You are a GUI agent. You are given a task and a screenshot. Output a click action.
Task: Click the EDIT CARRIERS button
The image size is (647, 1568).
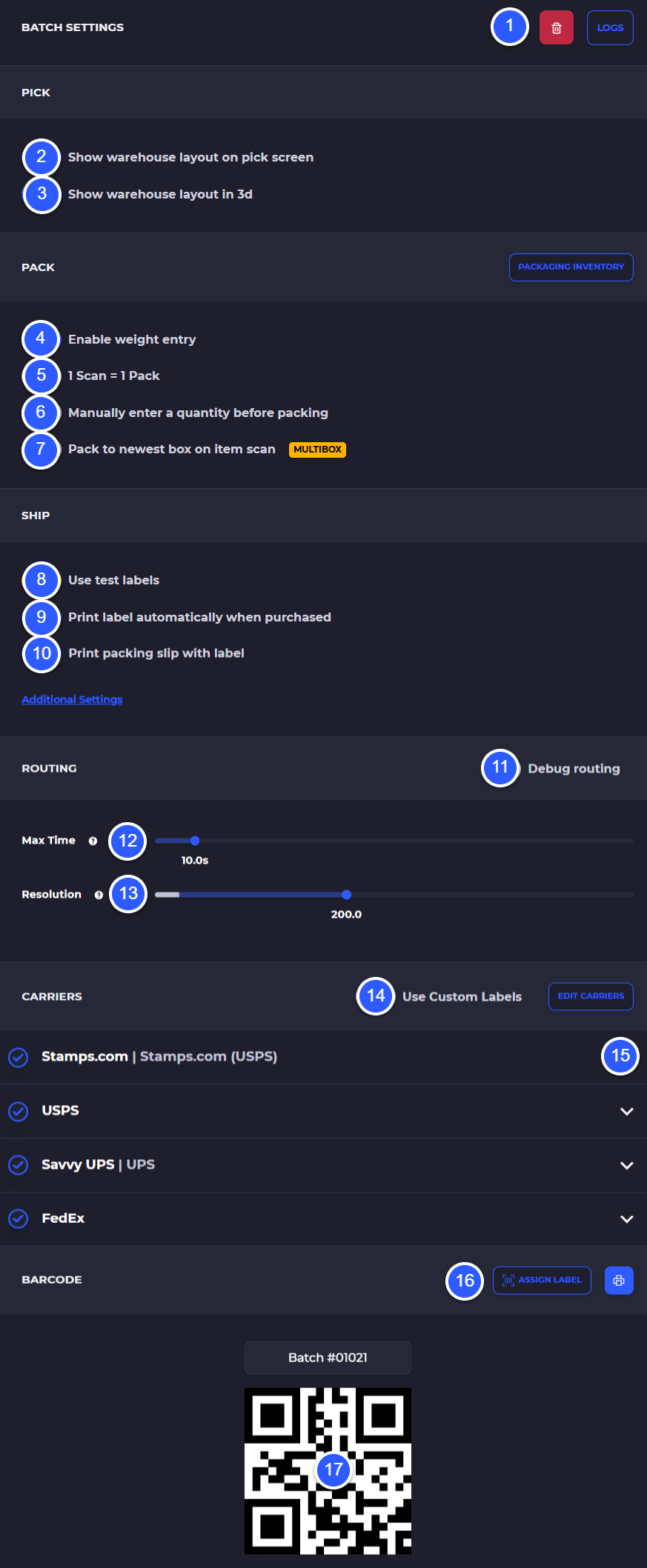point(591,996)
